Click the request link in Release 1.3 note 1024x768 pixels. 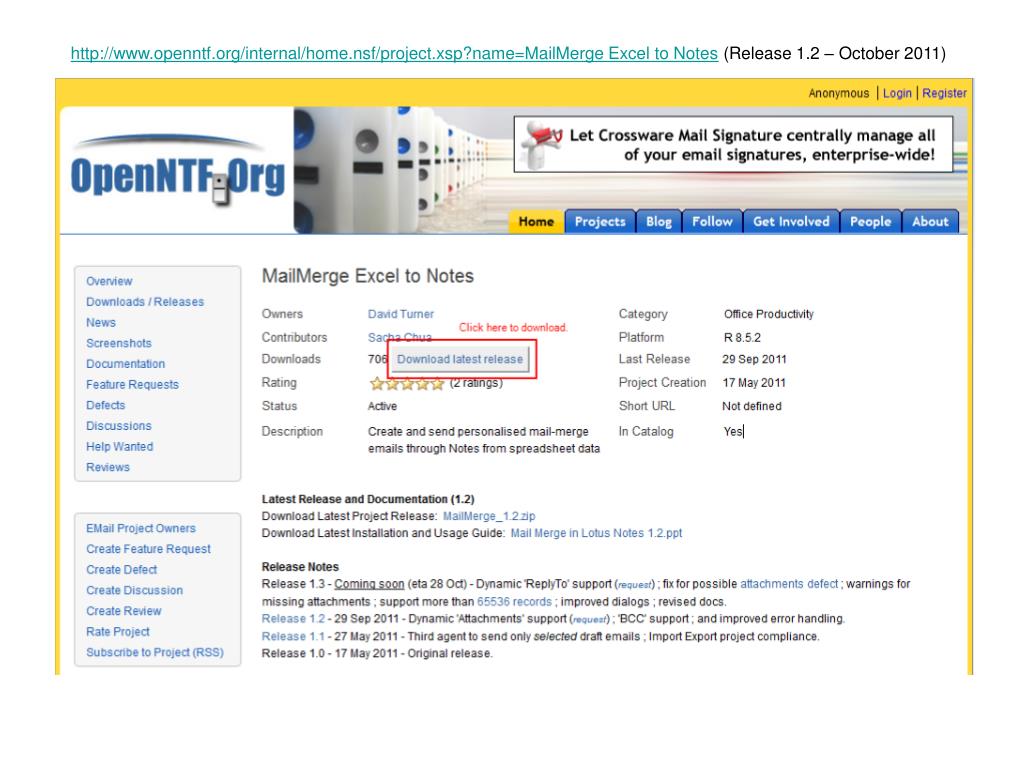(x=635, y=585)
